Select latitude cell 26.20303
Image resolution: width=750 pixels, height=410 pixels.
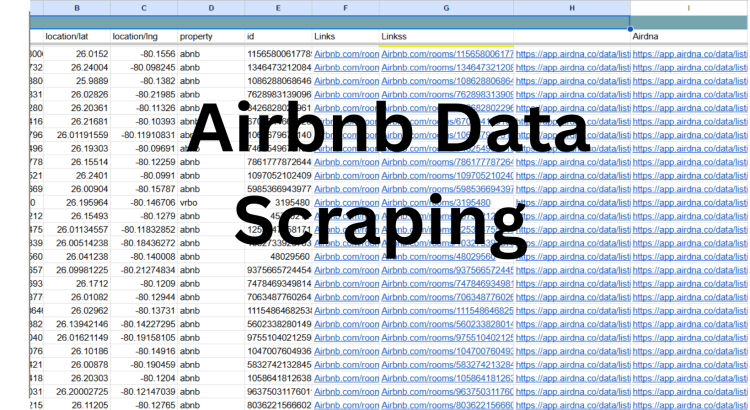(x=77, y=378)
